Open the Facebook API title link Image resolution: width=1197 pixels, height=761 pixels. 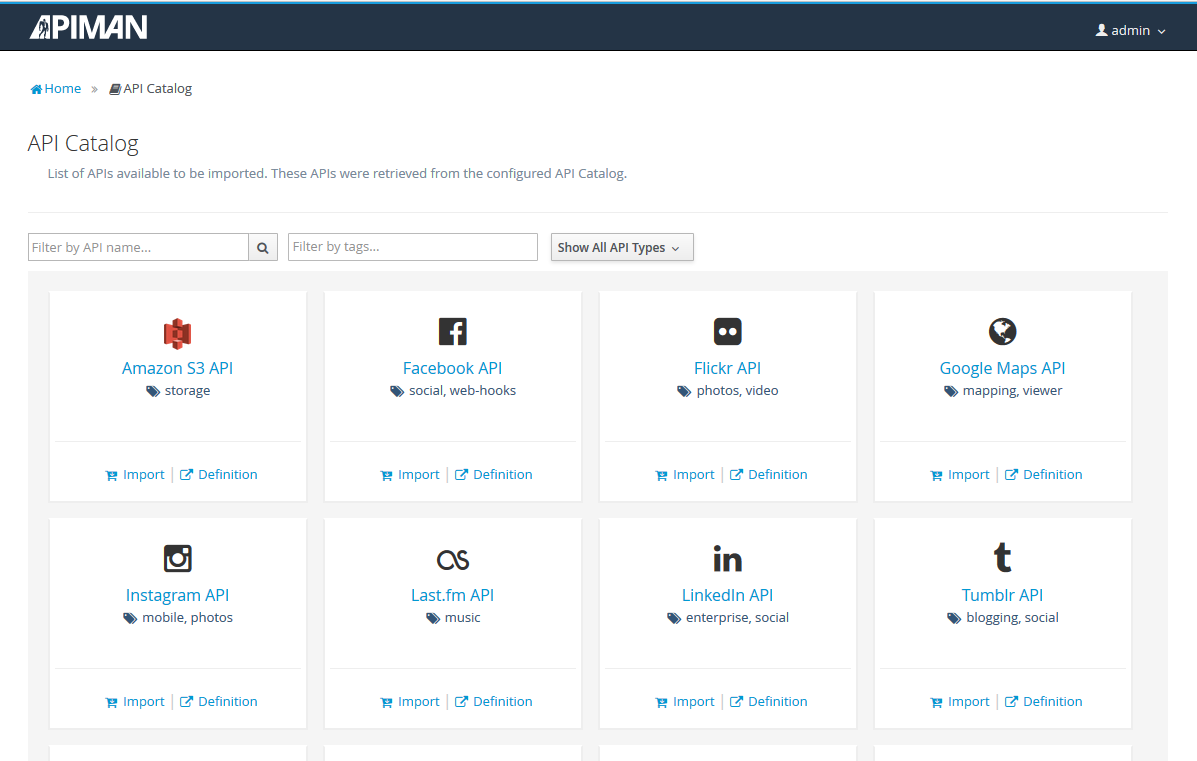[453, 368]
